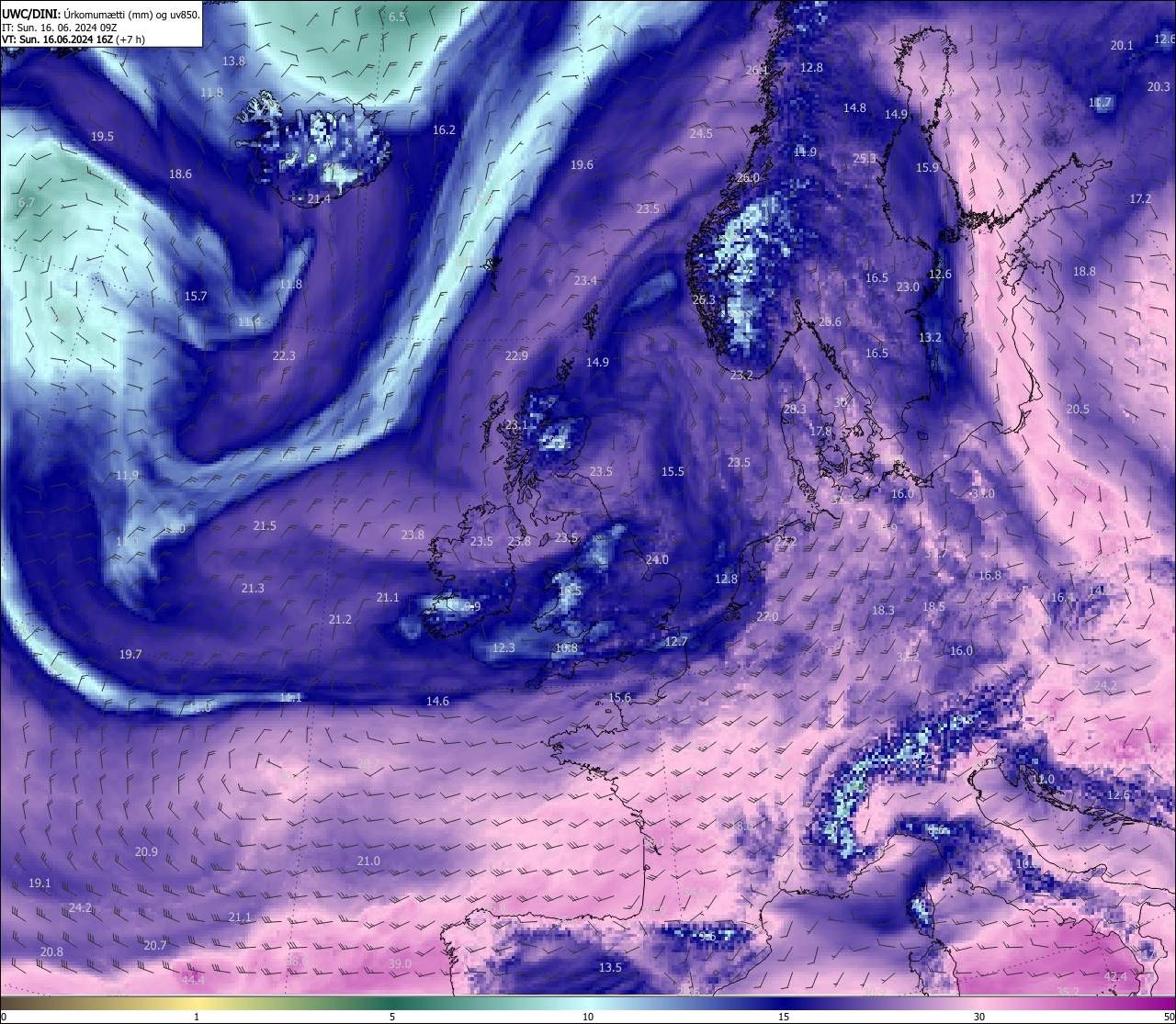The width and height of the screenshot is (1176, 1024).
Task: Click the 26.3 value over Norway
Action: [704, 300]
